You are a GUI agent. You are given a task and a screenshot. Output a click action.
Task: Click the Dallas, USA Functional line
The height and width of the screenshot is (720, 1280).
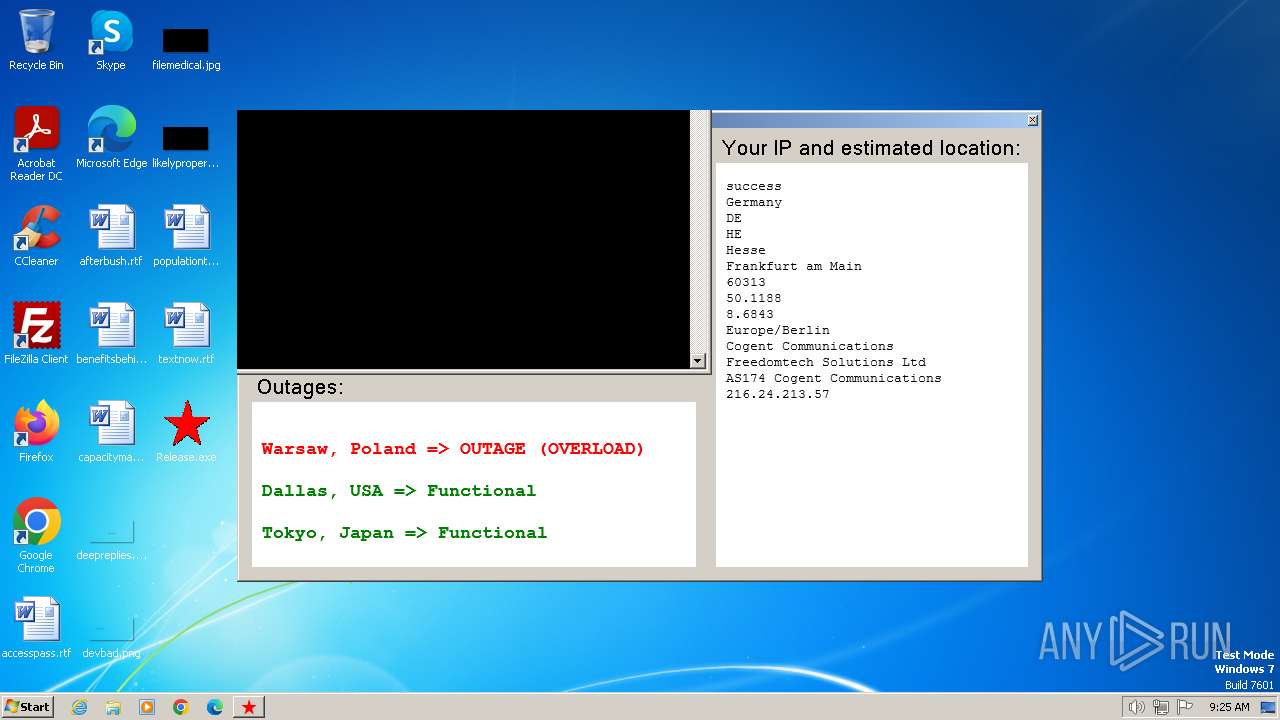click(399, 491)
